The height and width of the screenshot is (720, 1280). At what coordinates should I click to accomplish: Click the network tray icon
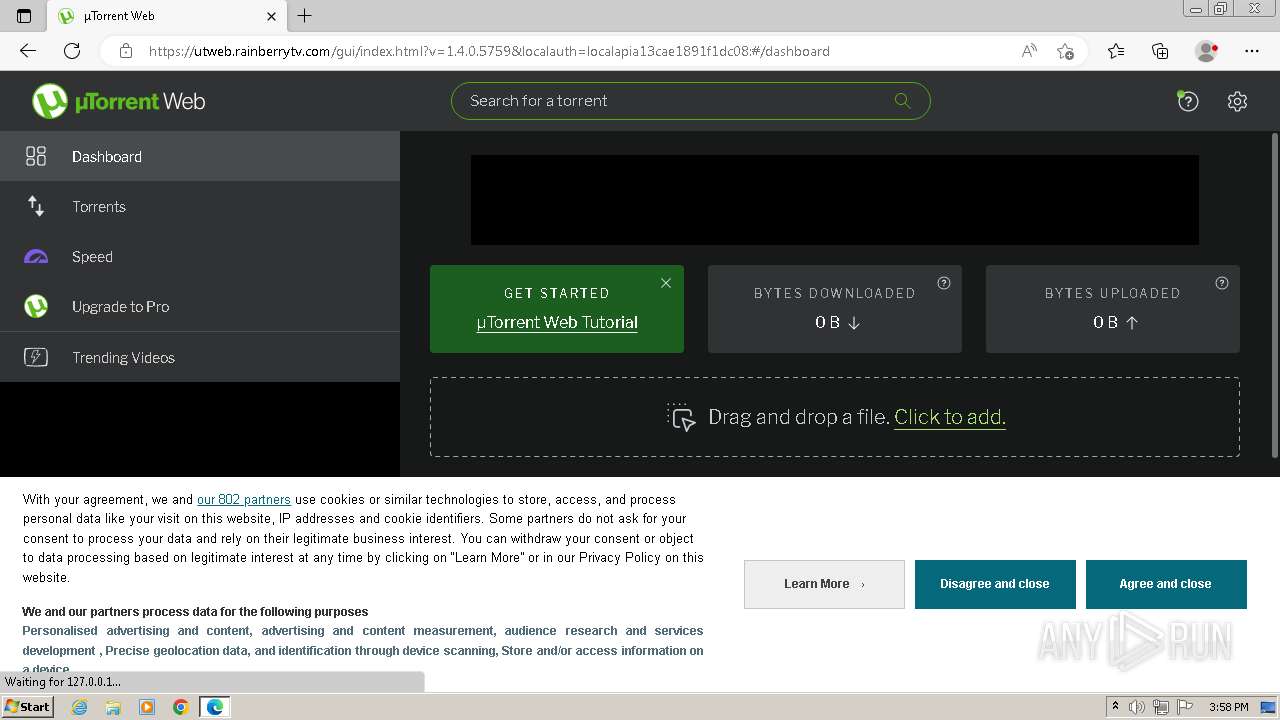click(x=1161, y=707)
